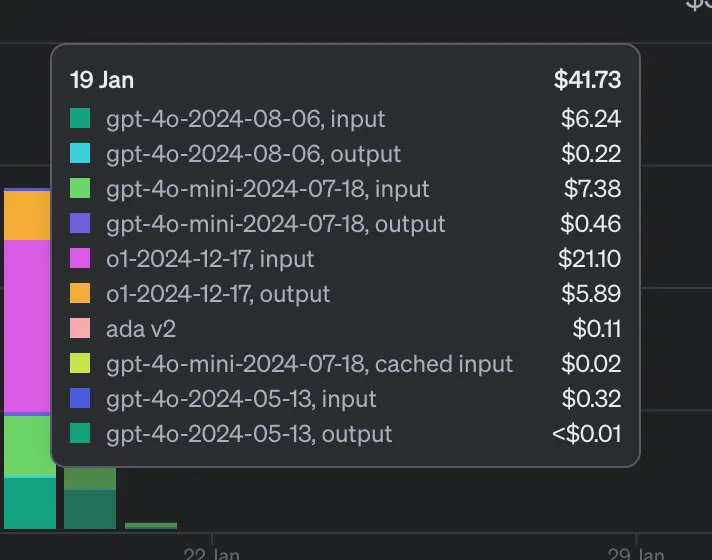Viewport: 712px width, 560px height.
Task: Select the magenta o1-2024-12-17 input swatch
Action: (80, 259)
